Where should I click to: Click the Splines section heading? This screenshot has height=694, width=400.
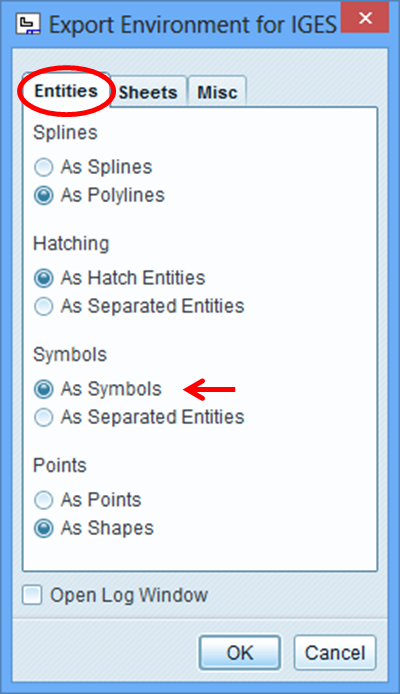click(x=65, y=133)
